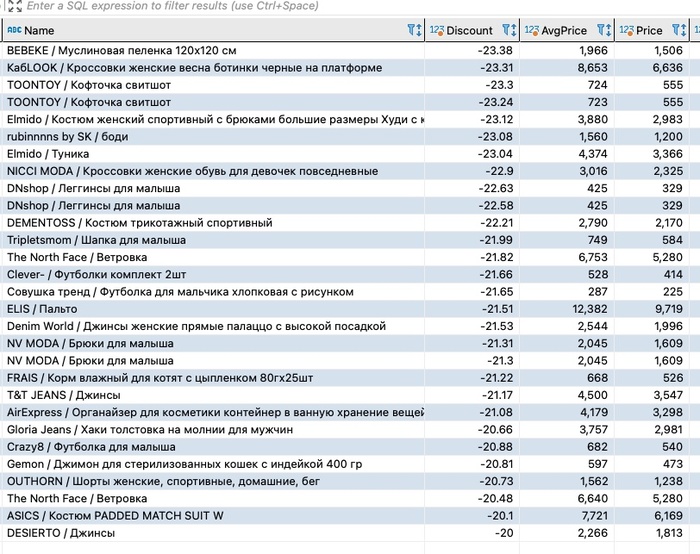Open the filter/sort icon in Discount column
This screenshot has height=554, width=700.
click(x=509, y=30)
